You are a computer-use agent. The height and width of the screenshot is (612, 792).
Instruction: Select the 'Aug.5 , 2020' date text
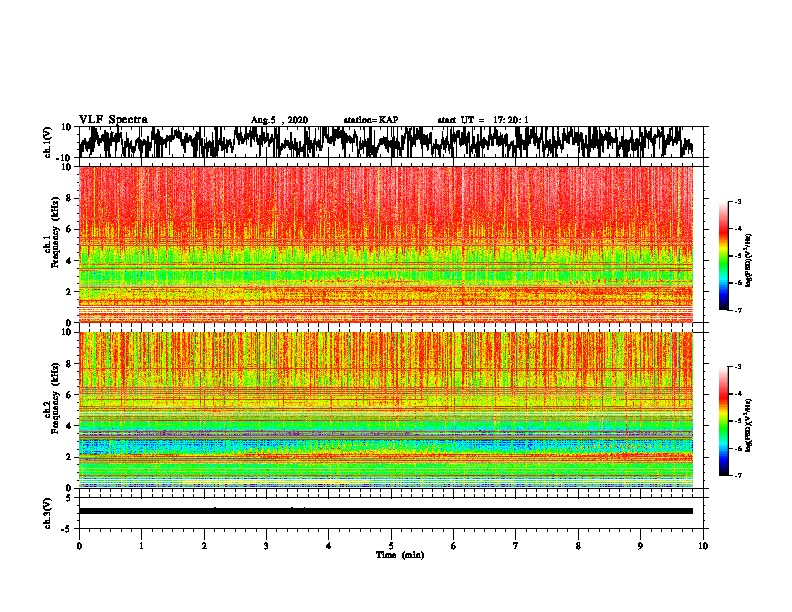pos(279,120)
